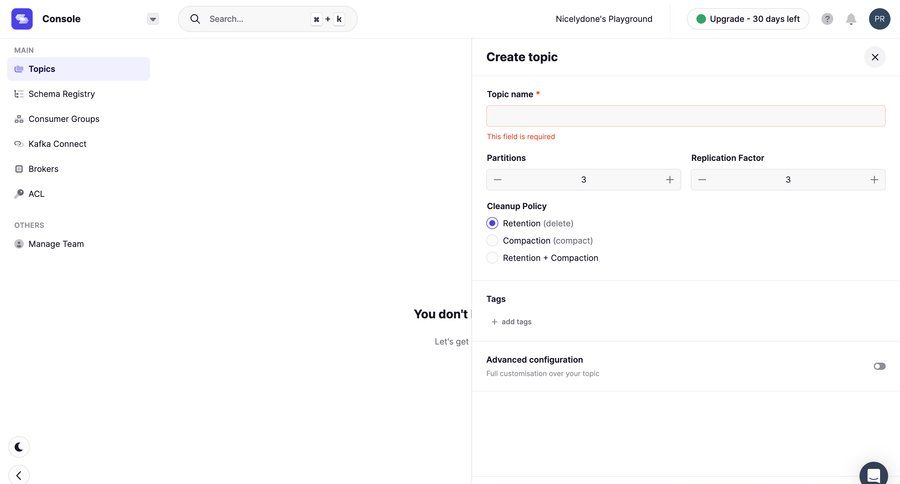Viewport: 900px width, 484px height.
Task: Select Compaction (compact) cleanup policy
Action: click(492, 241)
